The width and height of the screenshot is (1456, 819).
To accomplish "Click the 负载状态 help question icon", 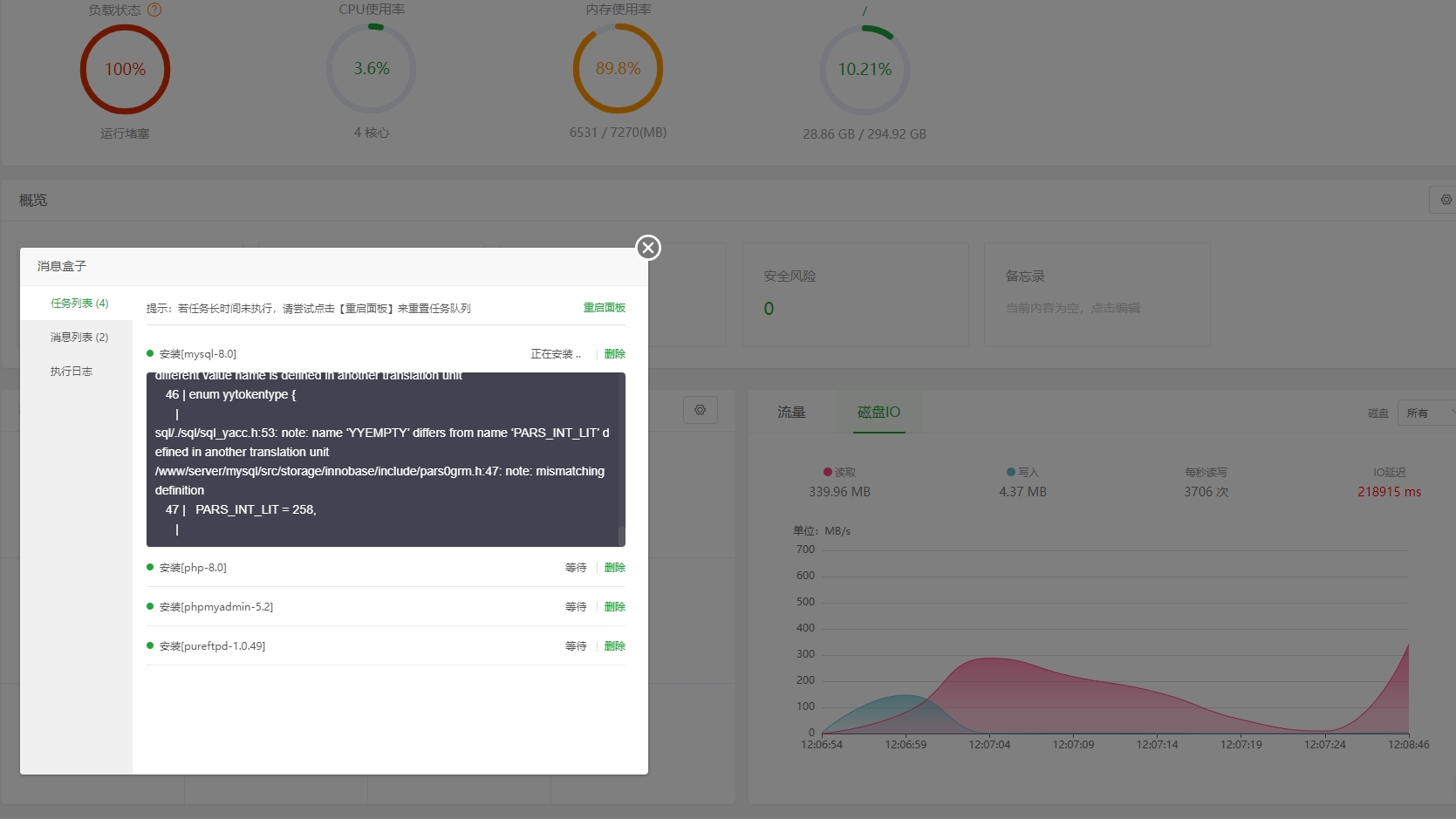I will pyautogui.click(x=154, y=10).
